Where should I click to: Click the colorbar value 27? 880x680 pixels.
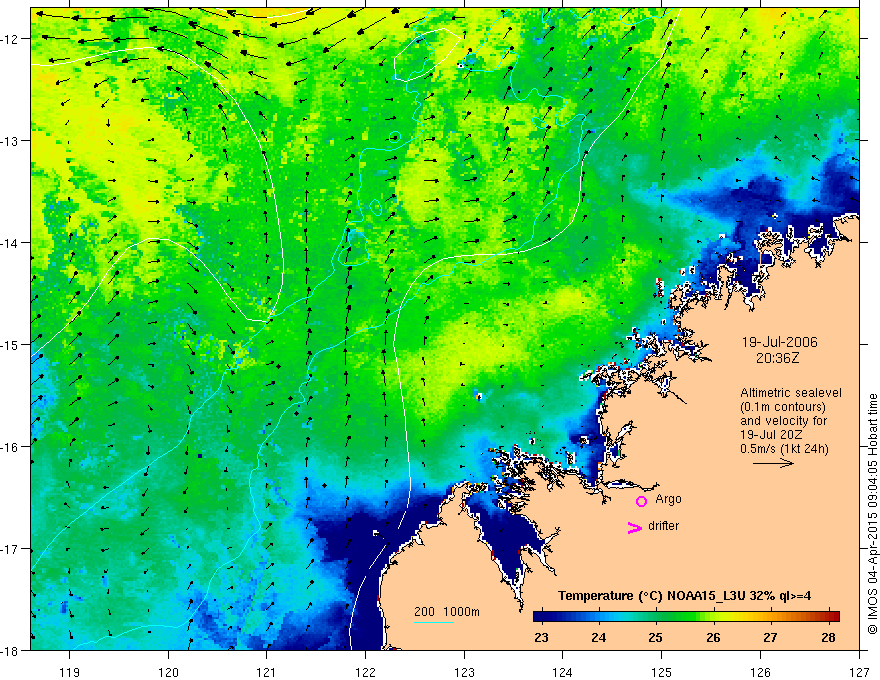(770, 637)
